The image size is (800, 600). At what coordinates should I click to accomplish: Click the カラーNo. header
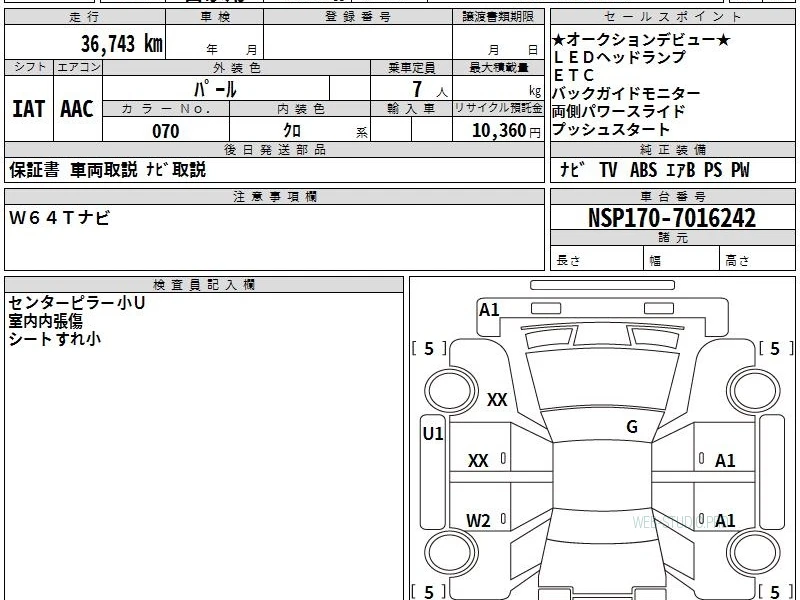click(166, 109)
